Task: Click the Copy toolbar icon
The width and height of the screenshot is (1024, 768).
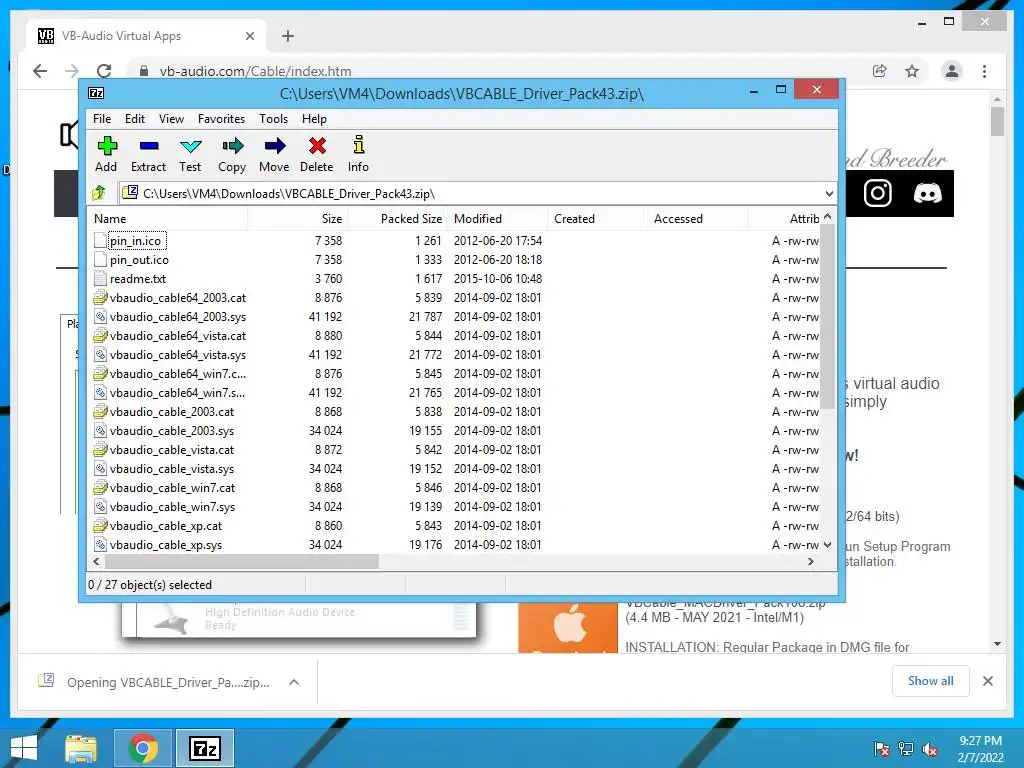Action: (x=232, y=146)
